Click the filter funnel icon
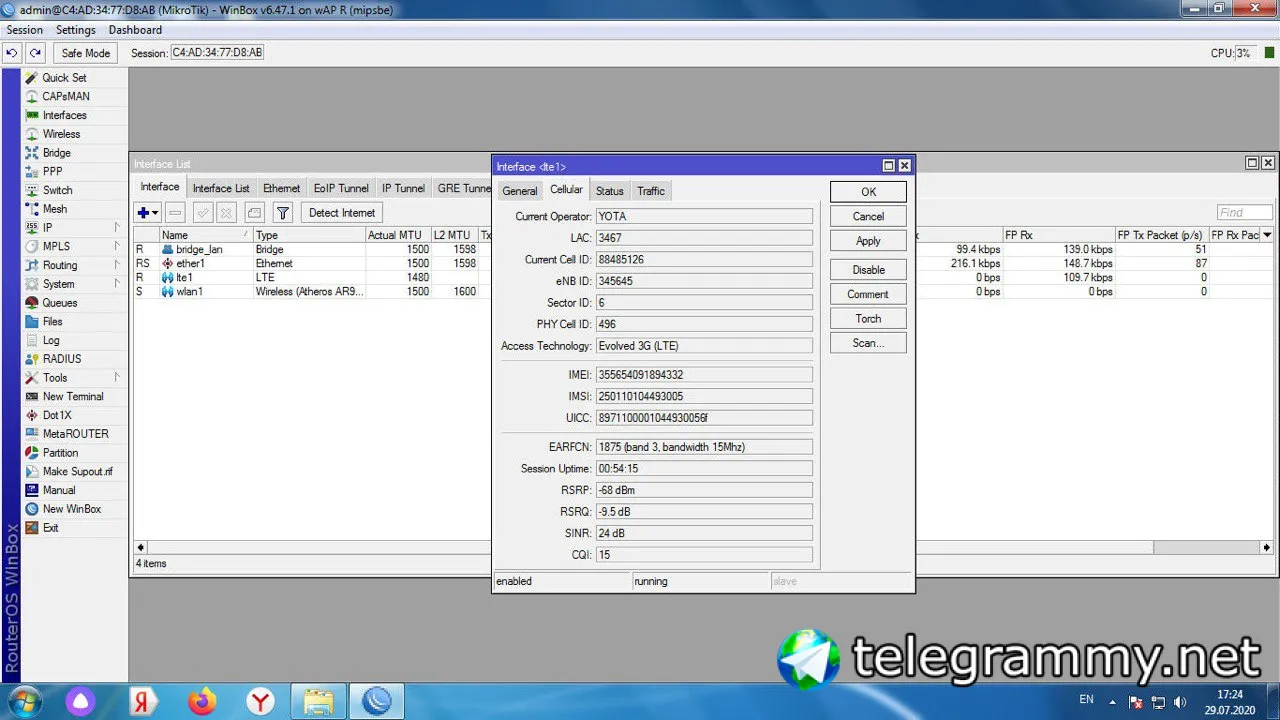 click(x=283, y=213)
